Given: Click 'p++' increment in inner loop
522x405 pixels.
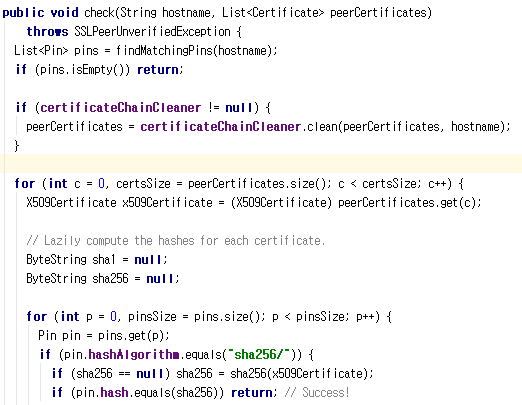Looking at the screenshot, I should 365,317.
